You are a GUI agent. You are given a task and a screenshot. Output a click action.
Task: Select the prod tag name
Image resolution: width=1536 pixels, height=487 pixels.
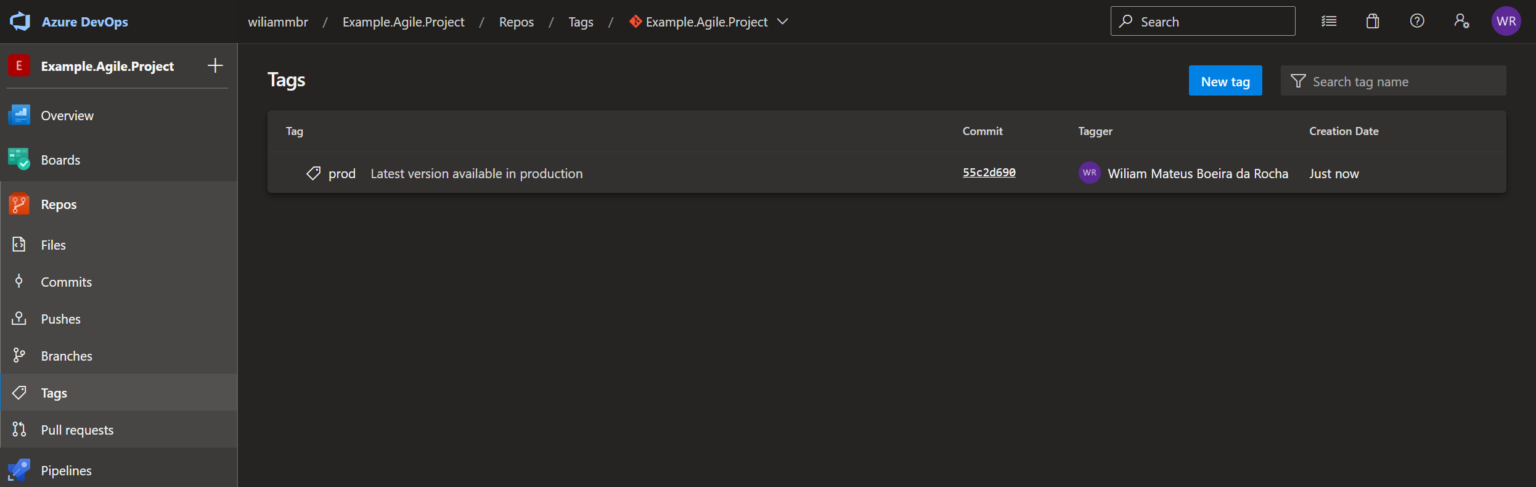pyautogui.click(x=342, y=174)
